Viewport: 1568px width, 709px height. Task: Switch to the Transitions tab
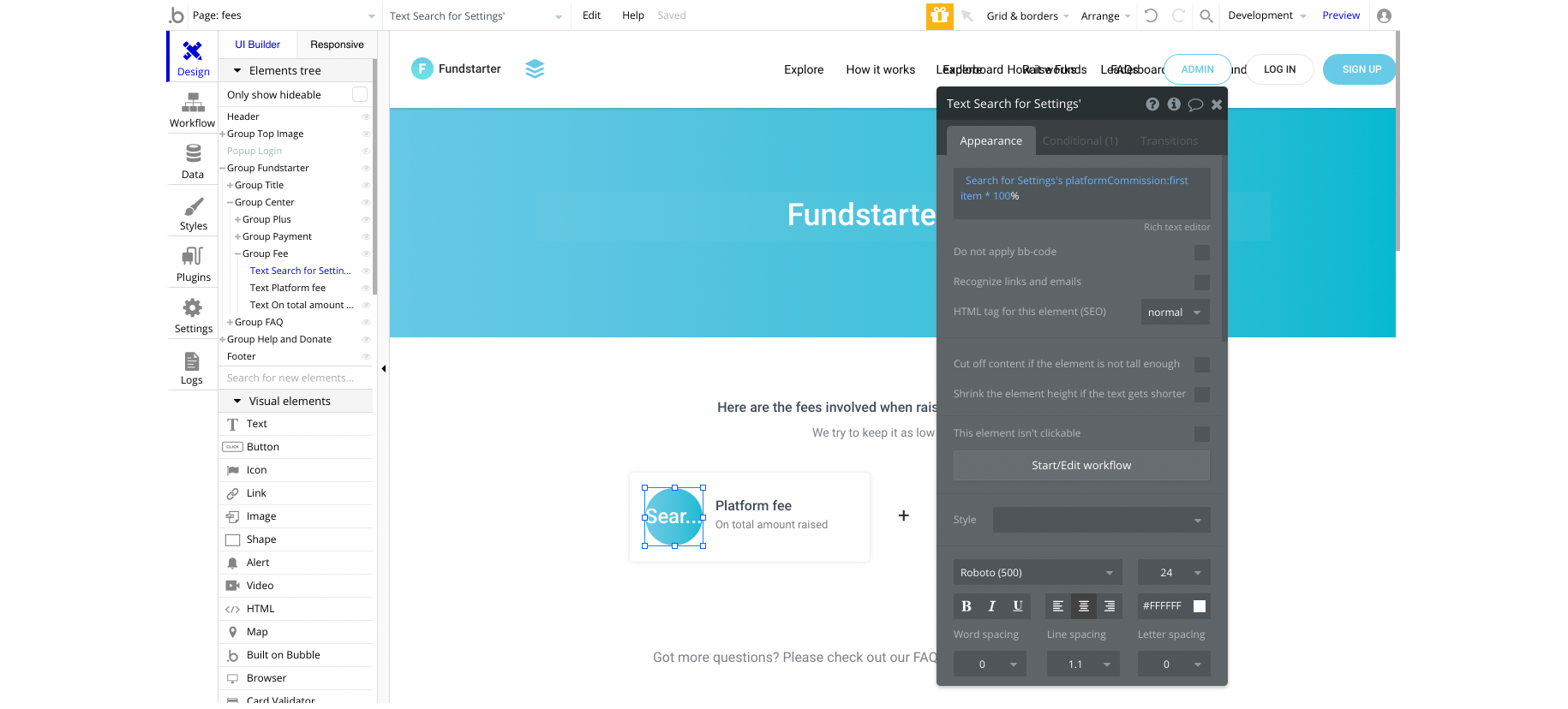[x=1170, y=141]
